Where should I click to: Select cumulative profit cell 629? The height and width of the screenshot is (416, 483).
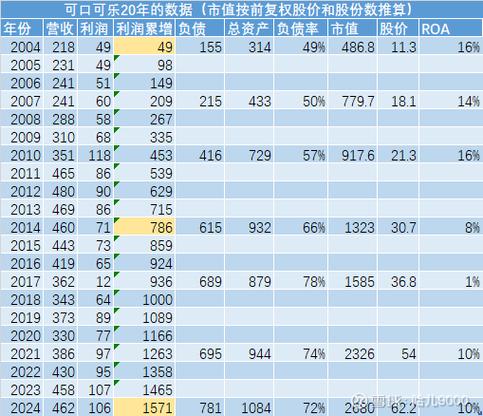[144, 190]
